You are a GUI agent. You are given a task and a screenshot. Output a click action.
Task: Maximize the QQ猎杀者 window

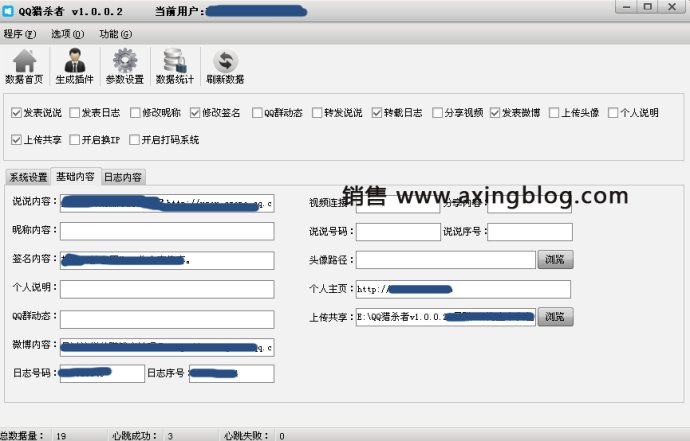(648, 7)
